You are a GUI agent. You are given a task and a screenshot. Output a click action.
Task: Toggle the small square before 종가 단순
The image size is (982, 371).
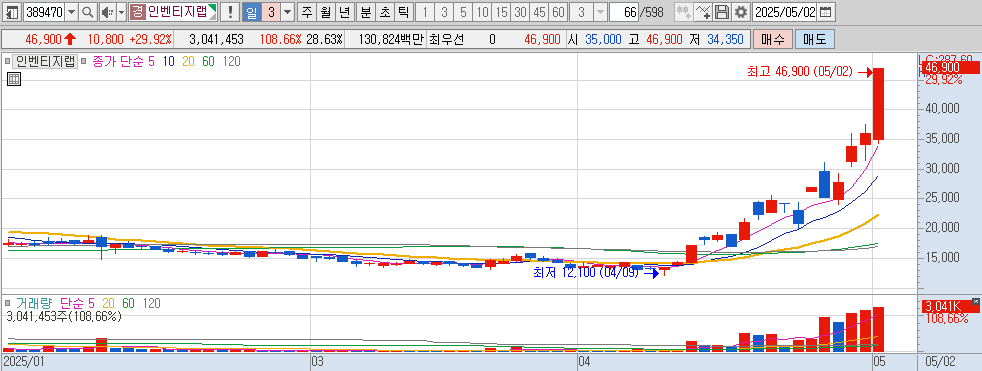83,61
